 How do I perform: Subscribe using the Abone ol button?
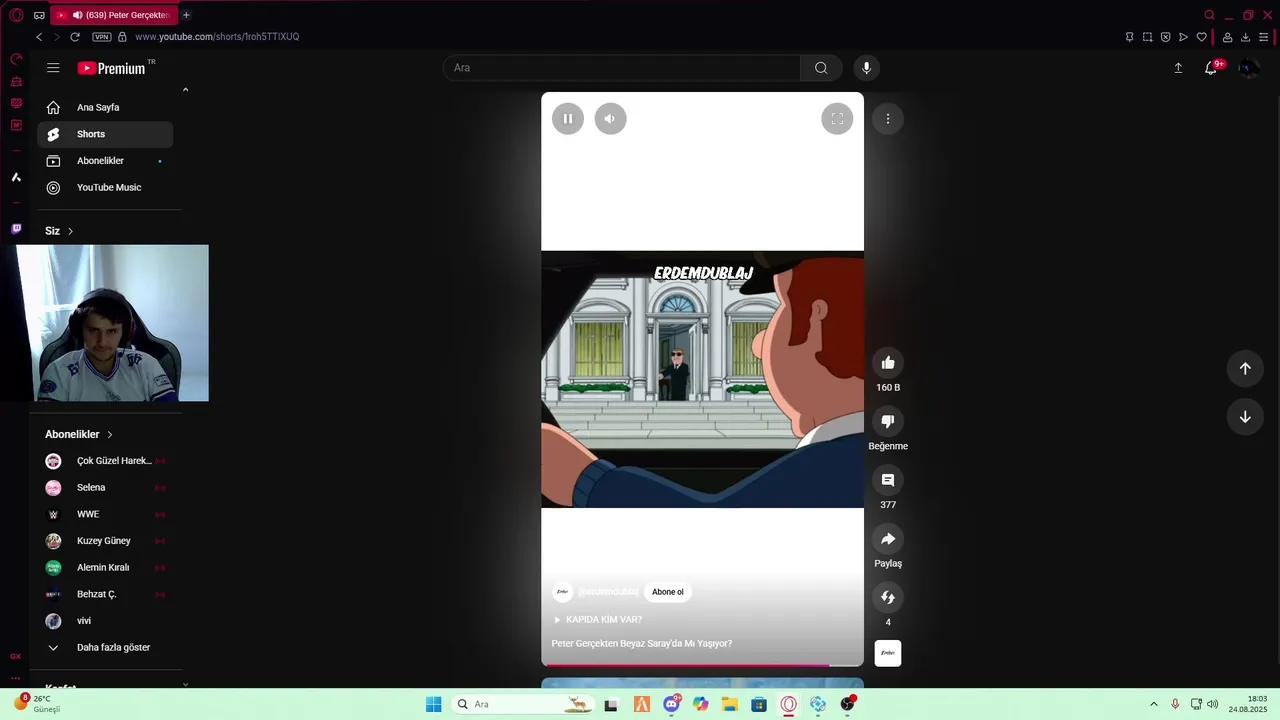[x=668, y=592]
